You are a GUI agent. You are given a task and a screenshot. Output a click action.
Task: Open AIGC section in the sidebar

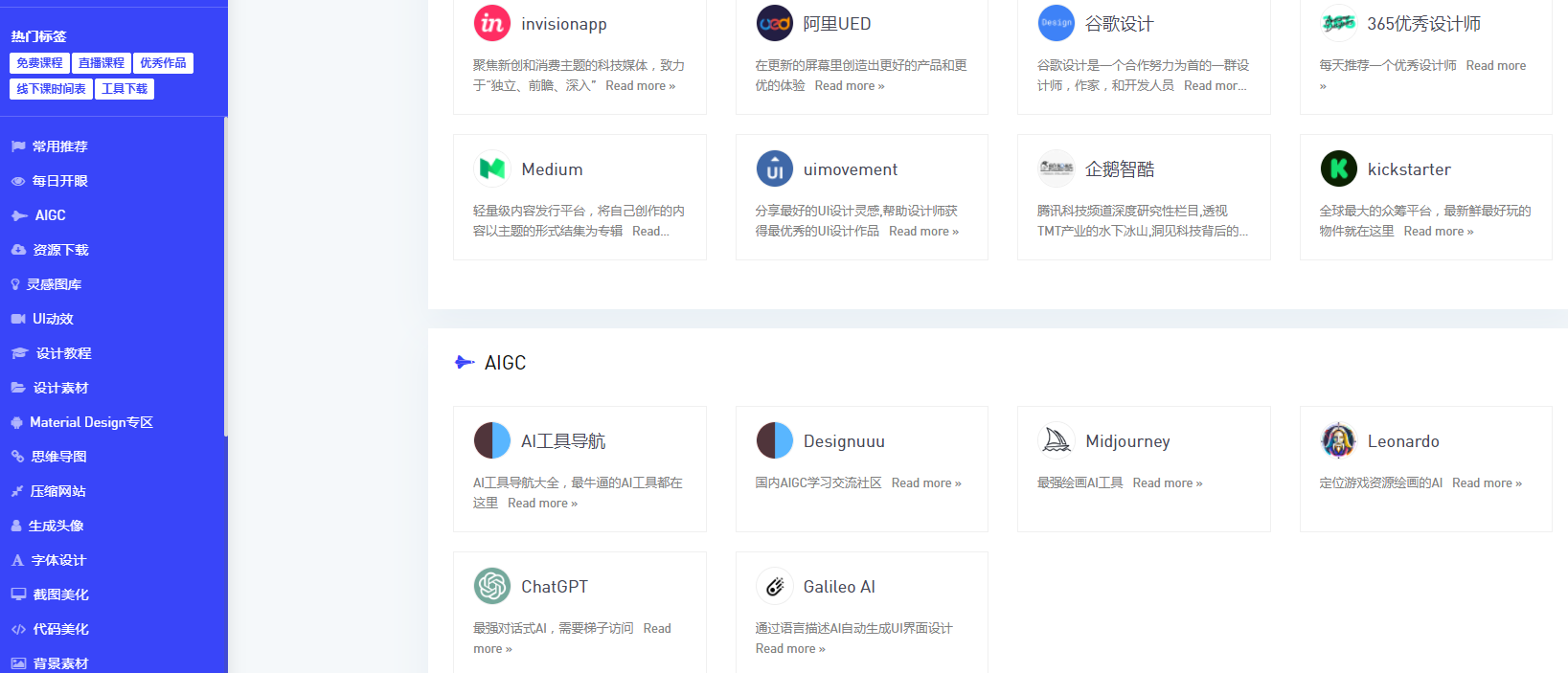pos(50,215)
